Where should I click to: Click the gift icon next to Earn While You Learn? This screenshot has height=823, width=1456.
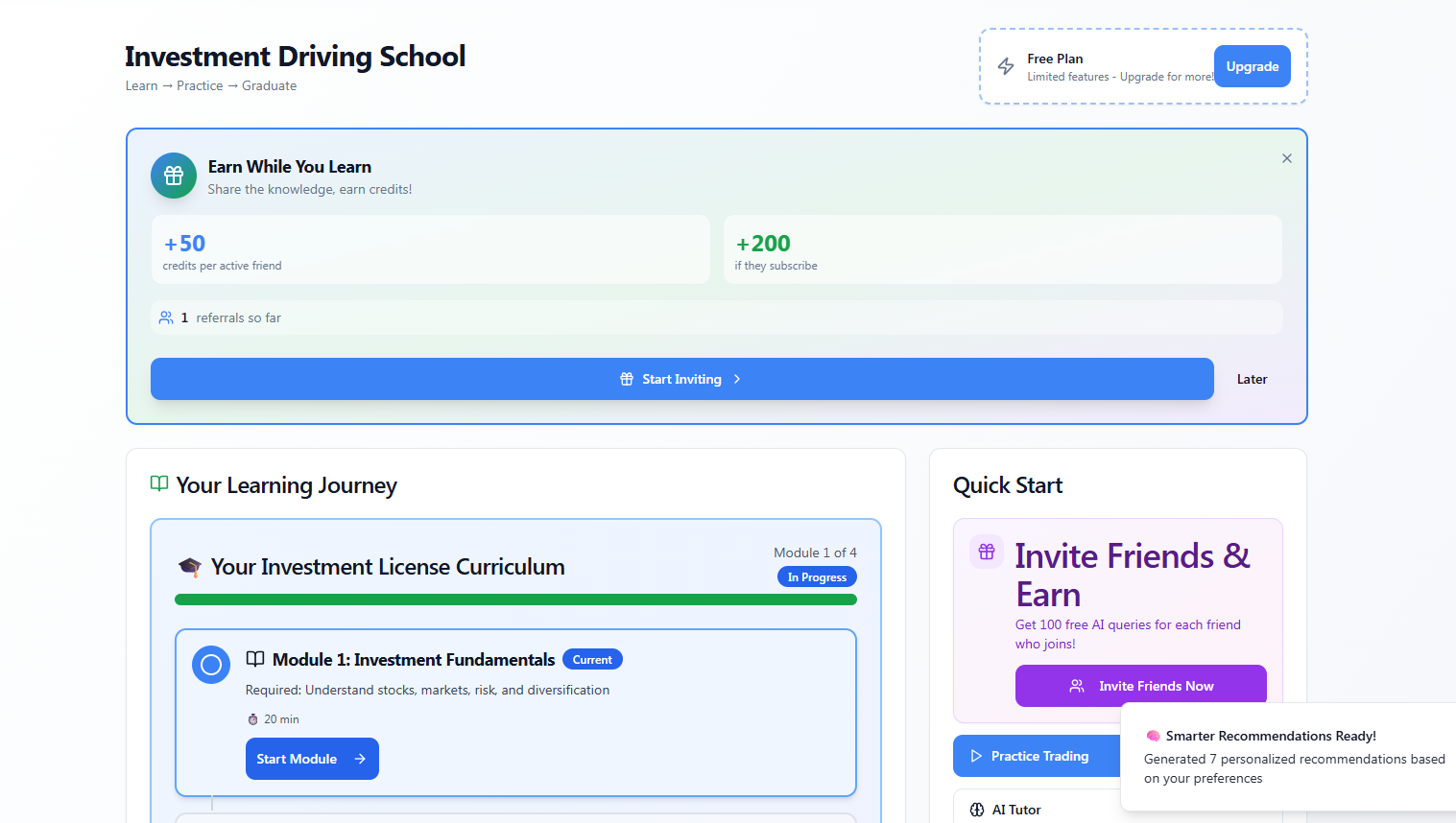click(x=174, y=176)
